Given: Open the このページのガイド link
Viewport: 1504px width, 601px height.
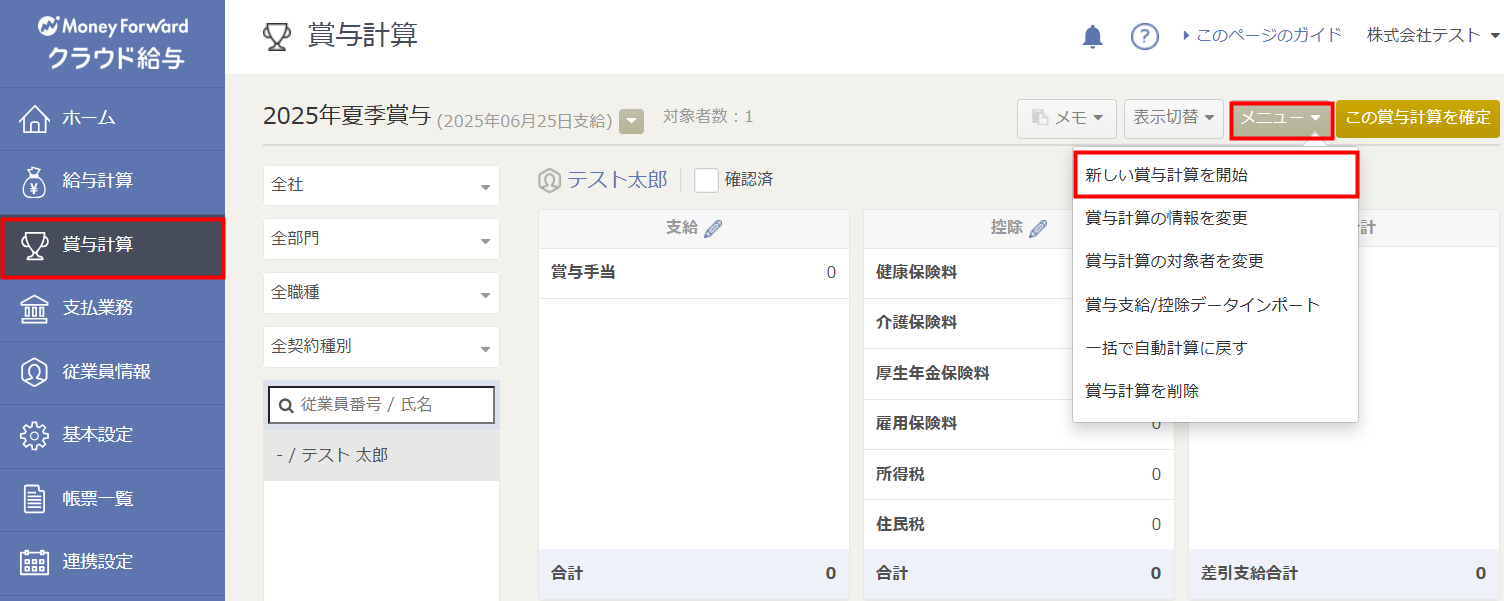Looking at the screenshot, I should 1262,36.
